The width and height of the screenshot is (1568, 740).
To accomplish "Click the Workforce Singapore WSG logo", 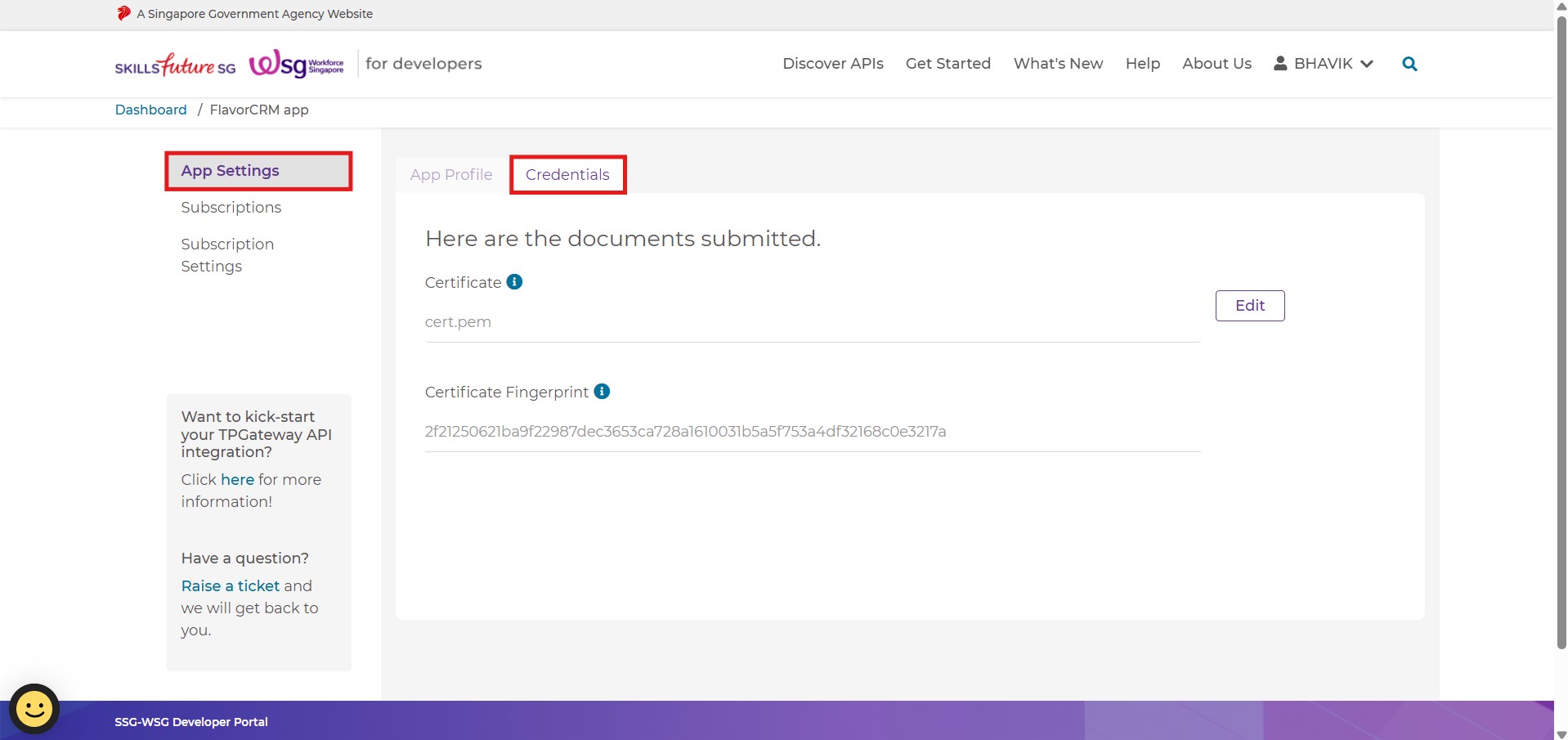I will [x=296, y=65].
